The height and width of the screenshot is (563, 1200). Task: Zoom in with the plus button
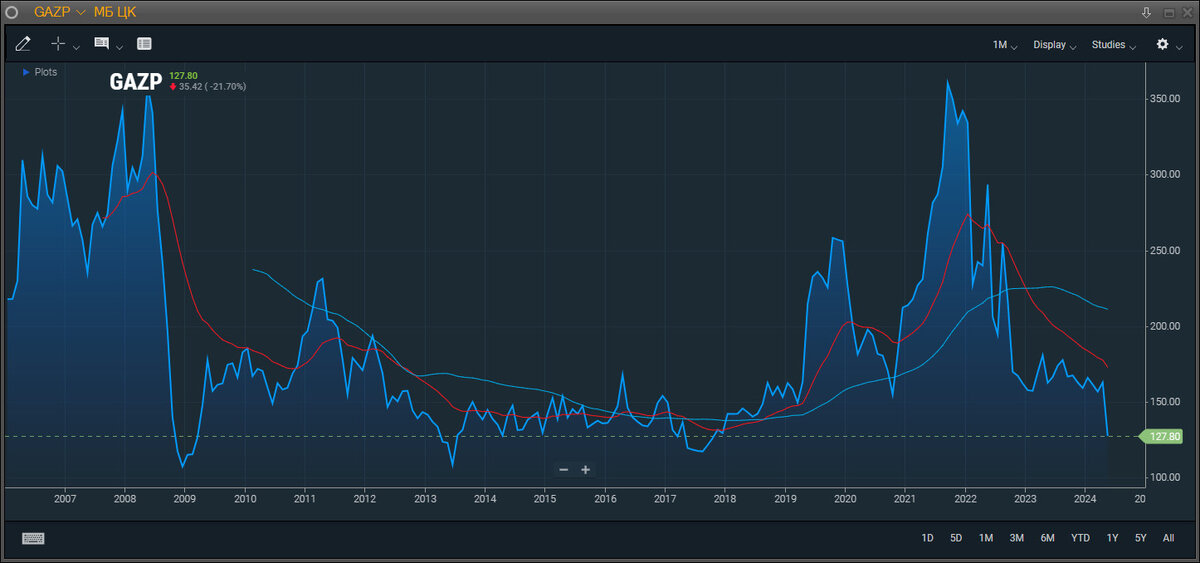(586, 470)
